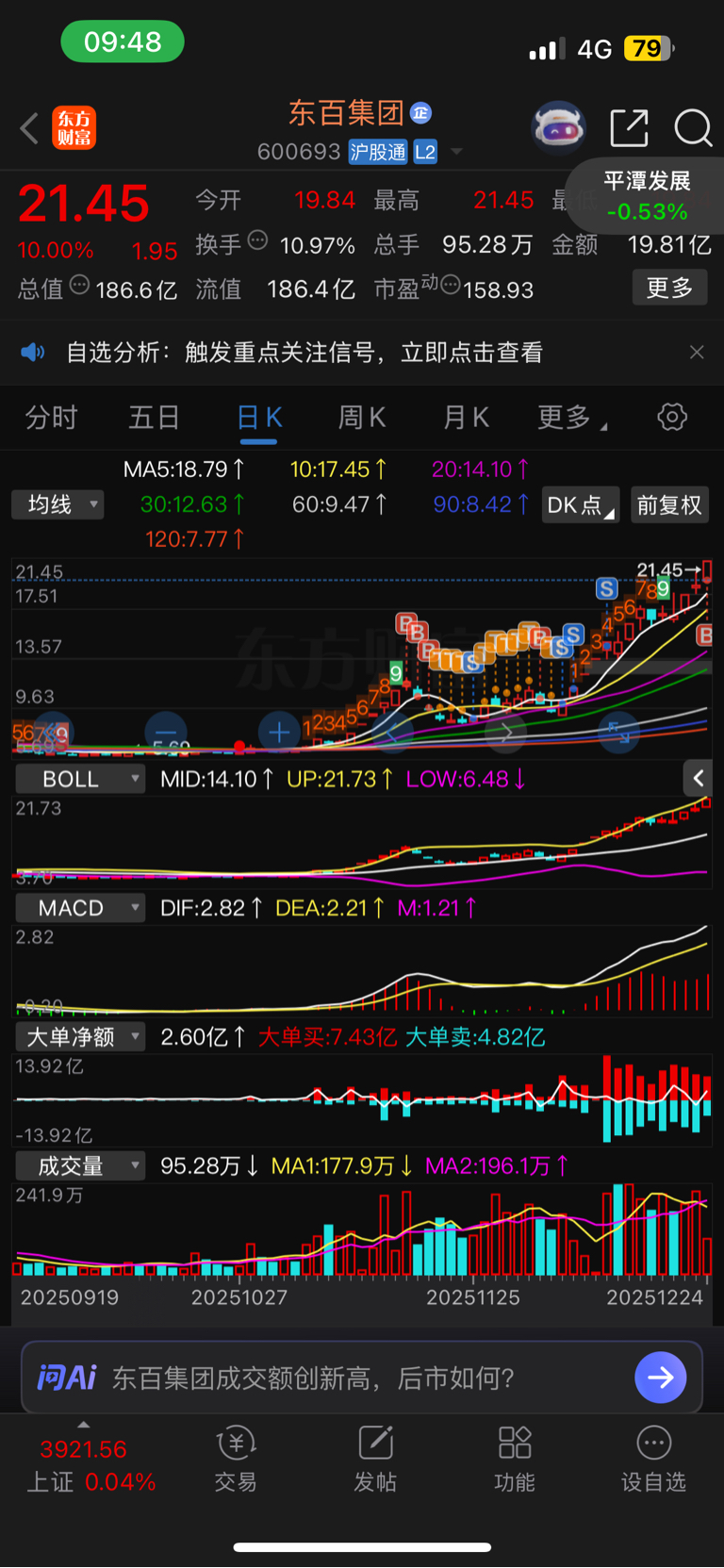Open the 平潭发展 related stock bubble
Image resolution: width=724 pixels, height=1568 pixels.
point(647,196)
